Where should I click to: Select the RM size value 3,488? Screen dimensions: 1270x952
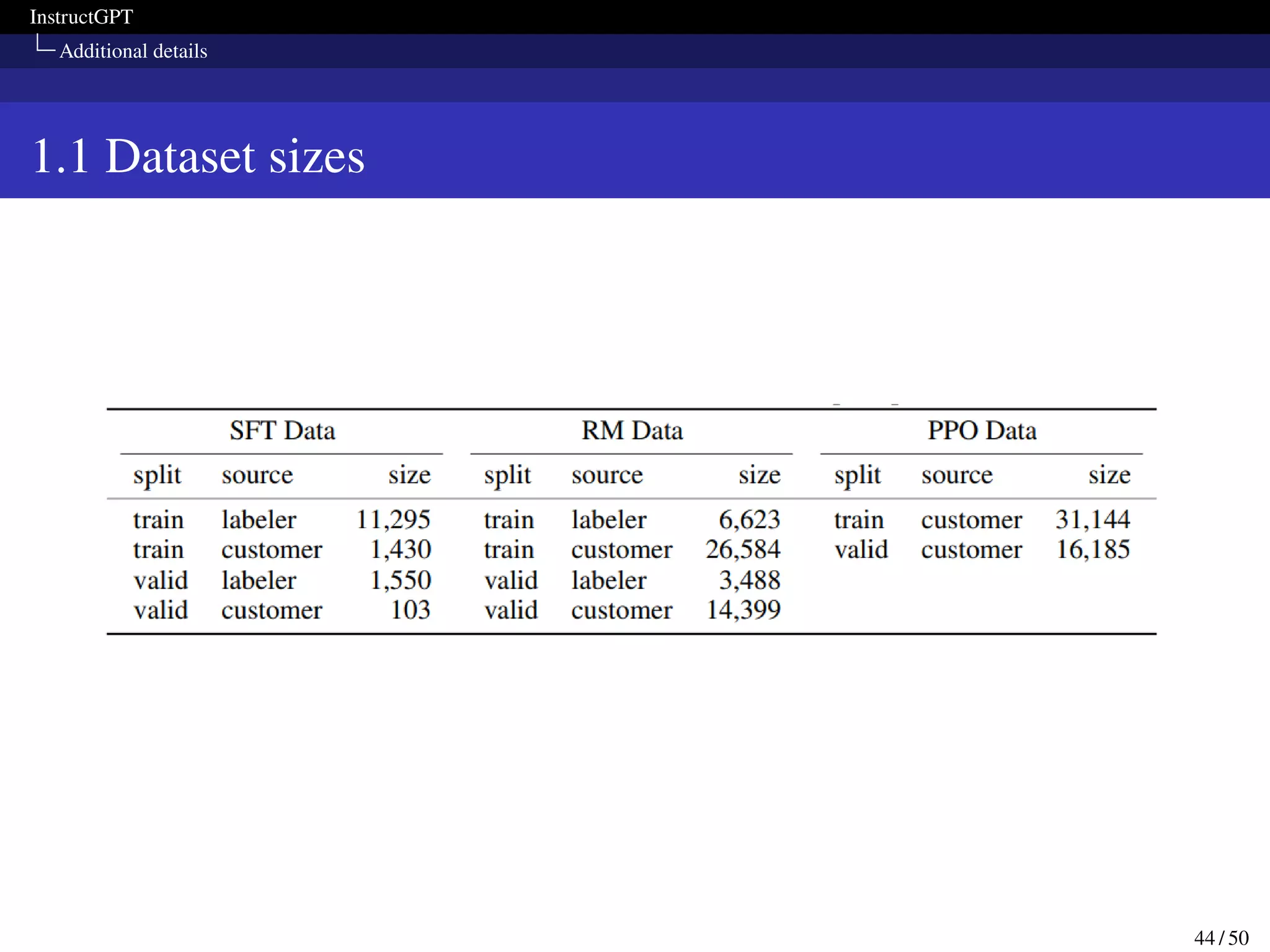point(750,580)
